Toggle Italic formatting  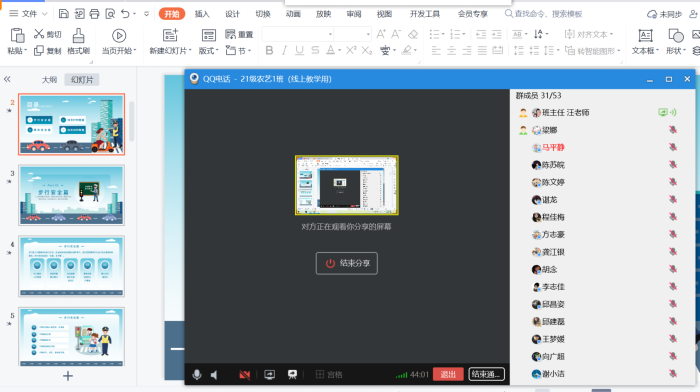[x=284, y=50]
